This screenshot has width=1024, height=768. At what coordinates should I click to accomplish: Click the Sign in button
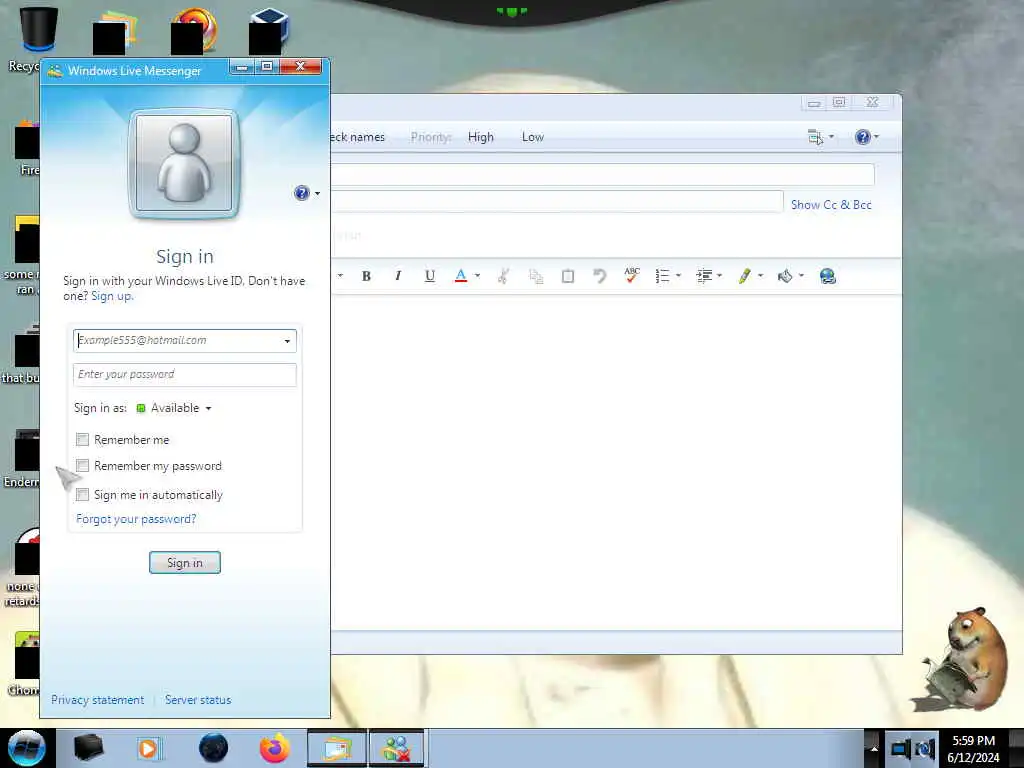(185, 563)
